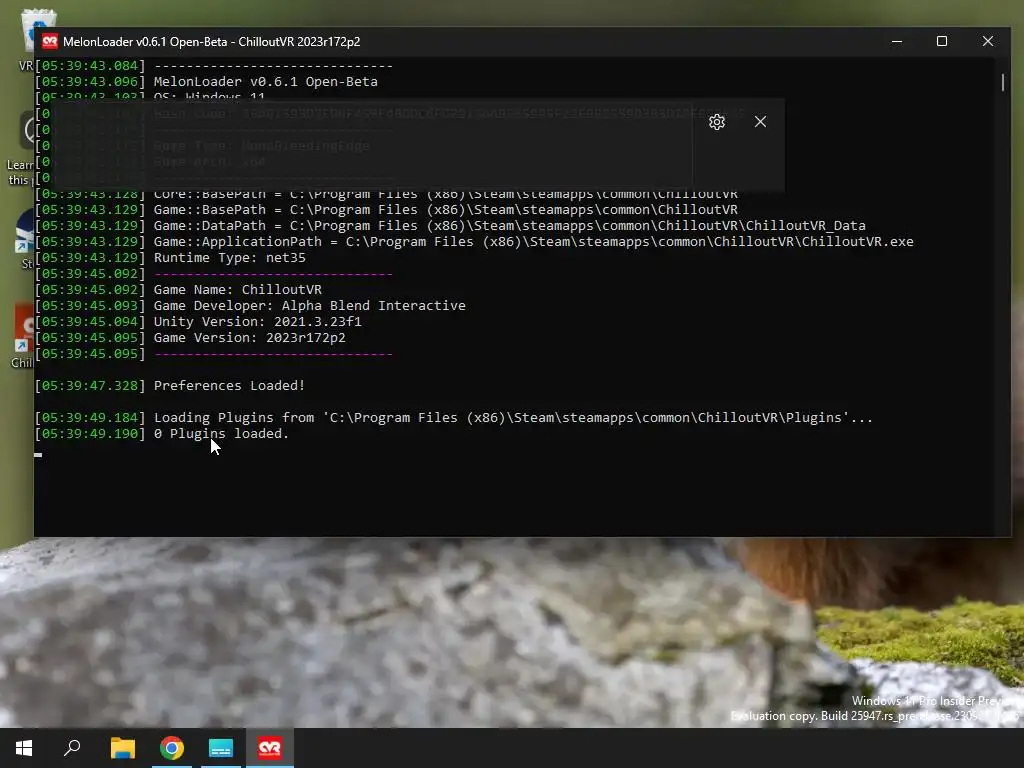Click the timestamp 05:39:47.328
The height and width of the screenshot is (768, 1024).
[90, 385]
